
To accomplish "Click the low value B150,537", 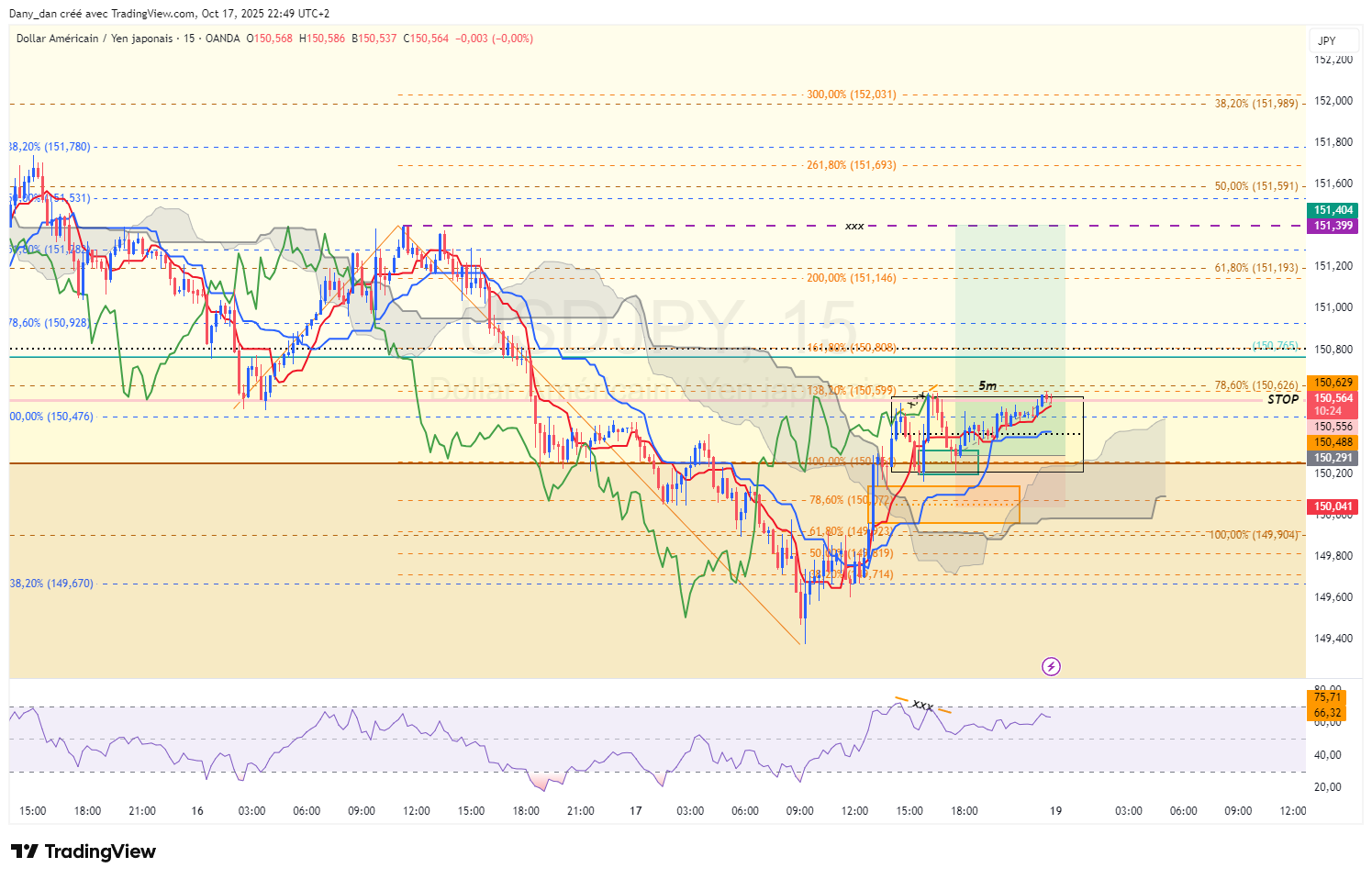I will (374, 39).
